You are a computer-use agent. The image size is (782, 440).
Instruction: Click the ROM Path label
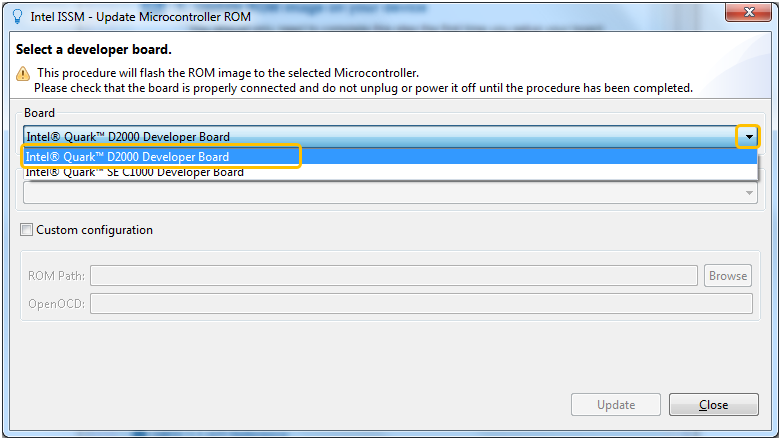tap(56, 276)
